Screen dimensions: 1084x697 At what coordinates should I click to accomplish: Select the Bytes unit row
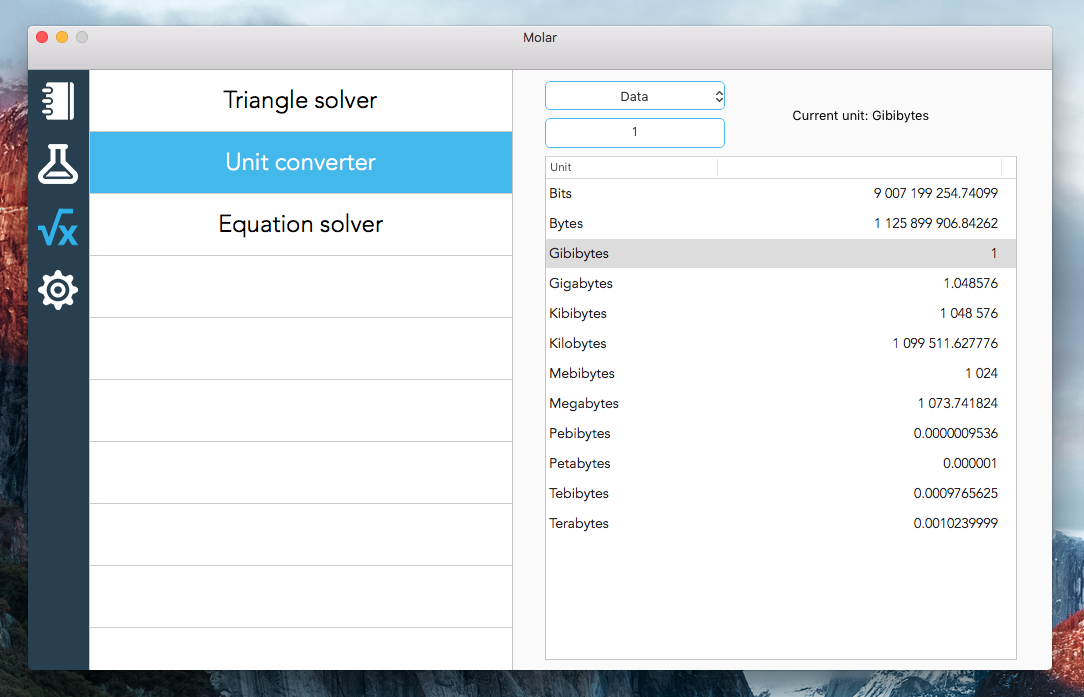(x=780, y=223)
